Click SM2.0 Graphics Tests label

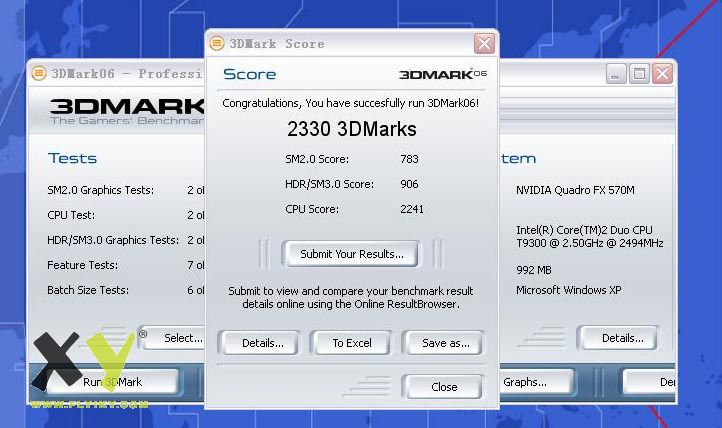(x=100, y=190)
